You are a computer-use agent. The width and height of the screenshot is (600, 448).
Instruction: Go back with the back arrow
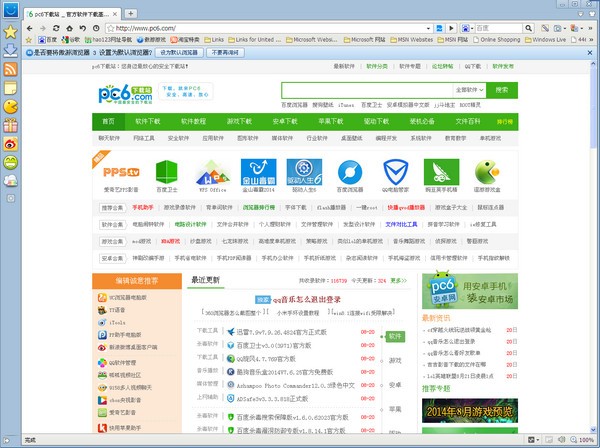(29, 28)
